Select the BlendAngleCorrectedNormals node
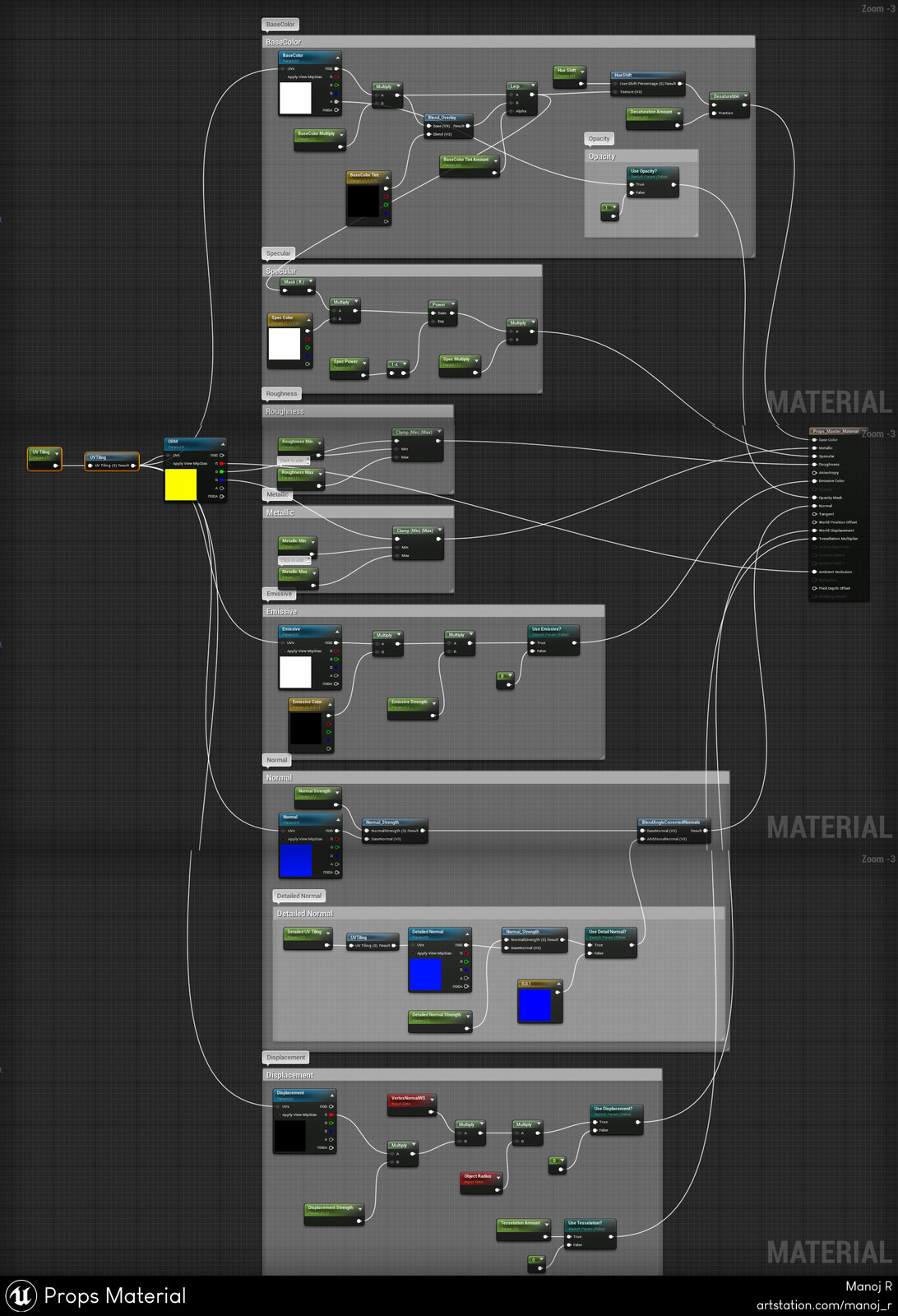Image resolution: width=898 pixels, height=1316 pixels. tap(673, 831)
